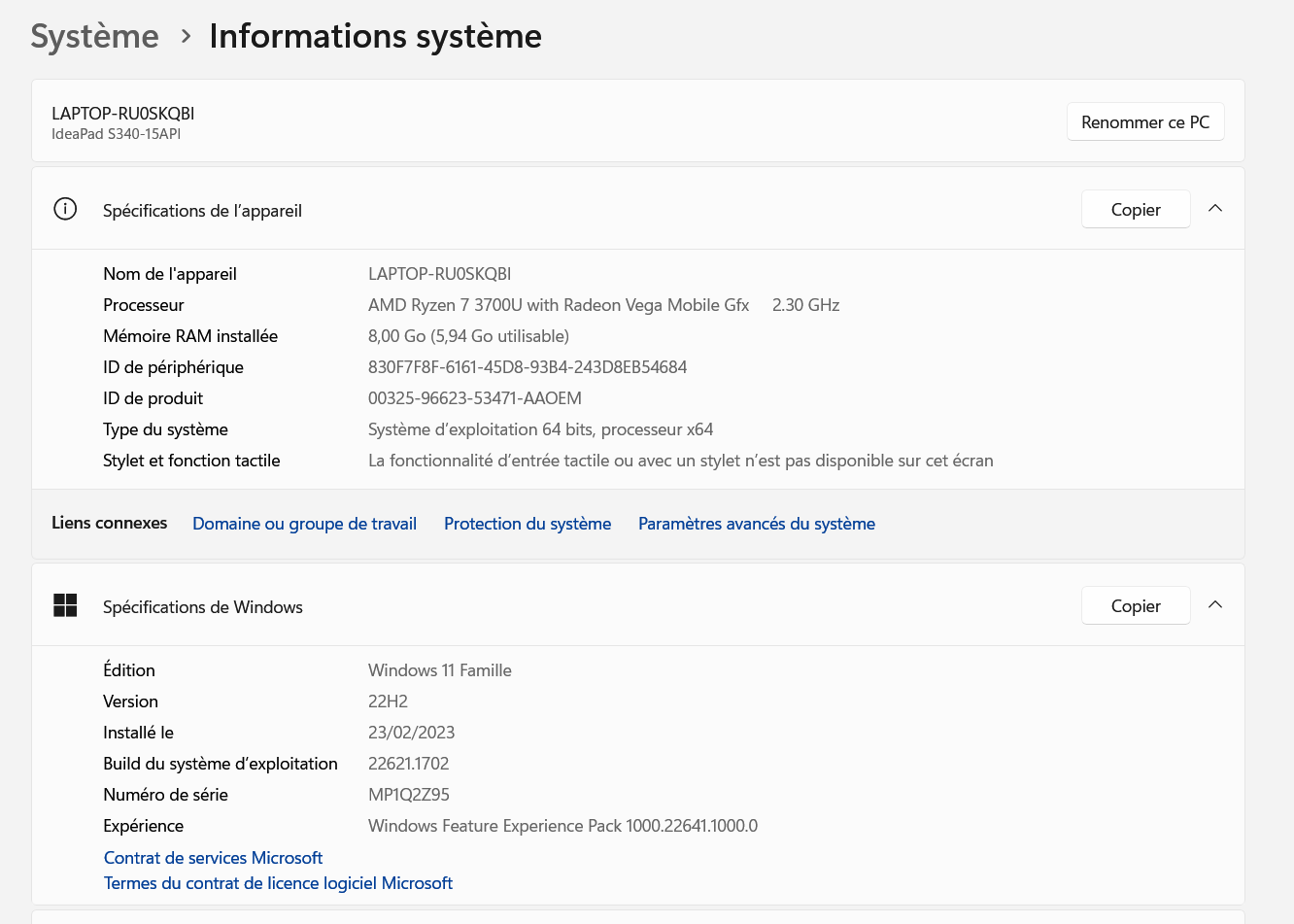
Task: Click the Spécifications de l'appareil heading
Action: [x=202, y=211]
